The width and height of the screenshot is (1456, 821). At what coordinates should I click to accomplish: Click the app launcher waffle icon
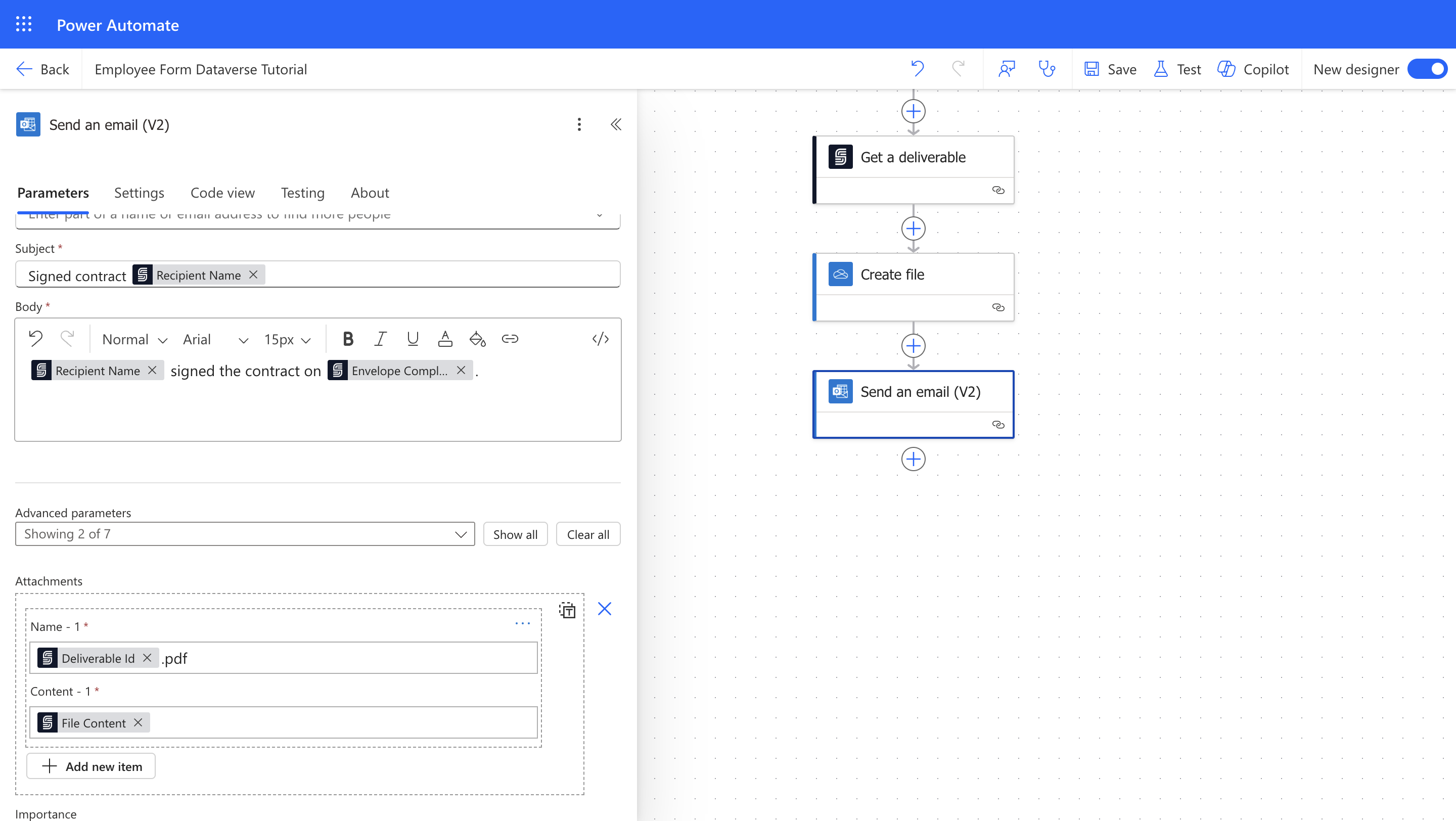click(23, 24)
